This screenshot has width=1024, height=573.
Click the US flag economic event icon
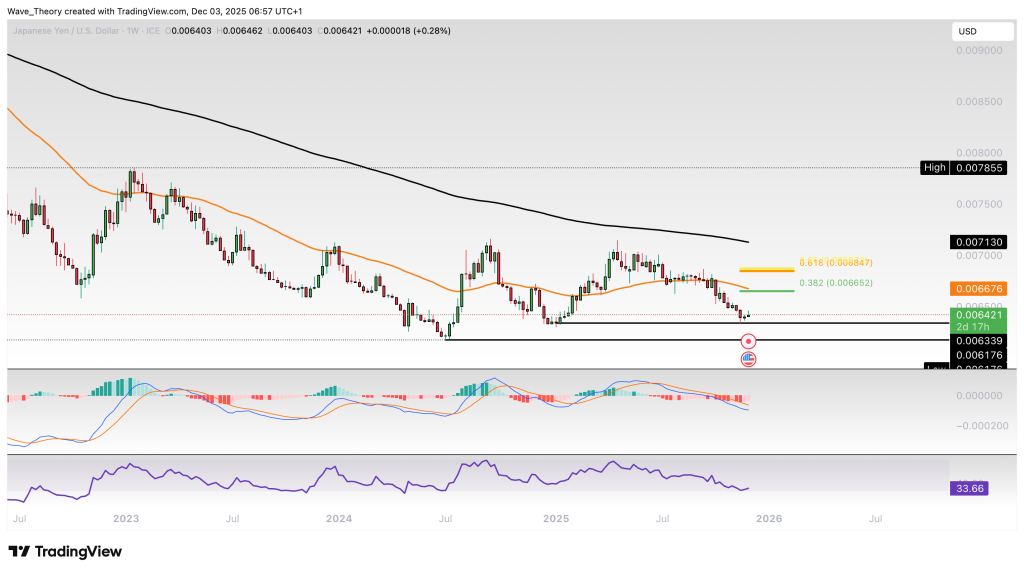pyautogui.click(x=748, y=358)
